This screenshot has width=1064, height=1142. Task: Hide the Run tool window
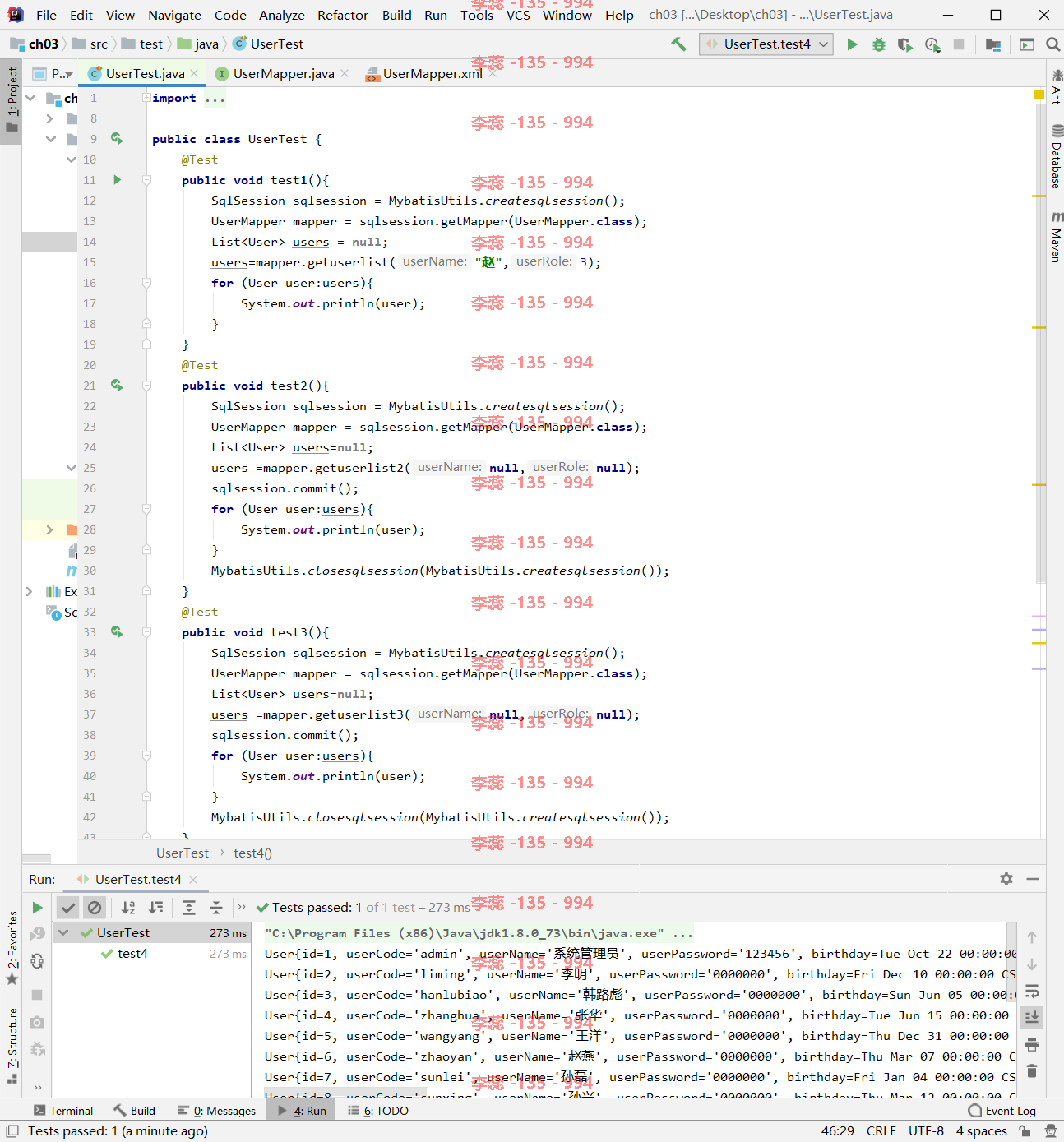1033,879
